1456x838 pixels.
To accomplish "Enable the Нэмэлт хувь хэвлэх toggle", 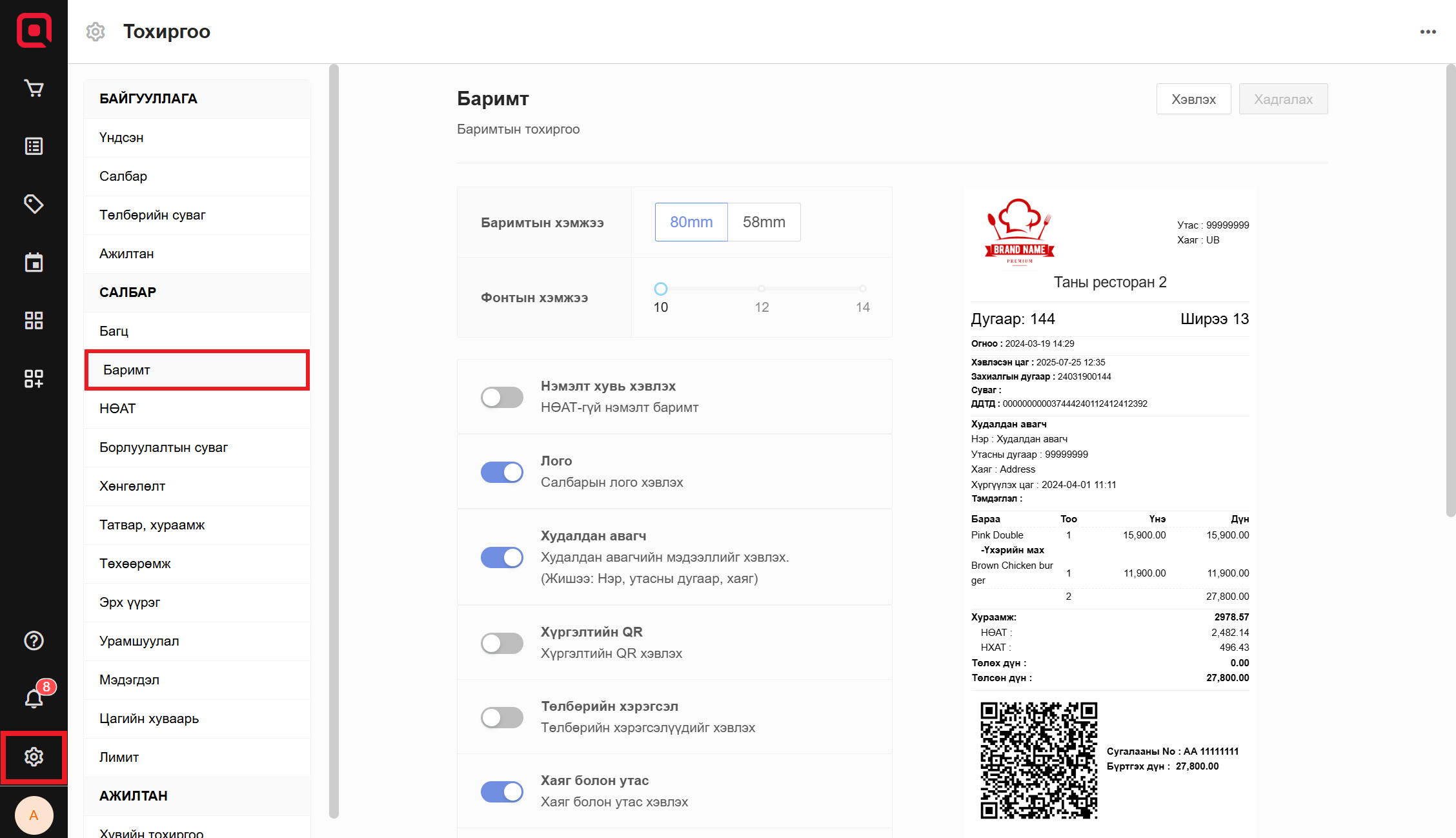I will 501,397.
